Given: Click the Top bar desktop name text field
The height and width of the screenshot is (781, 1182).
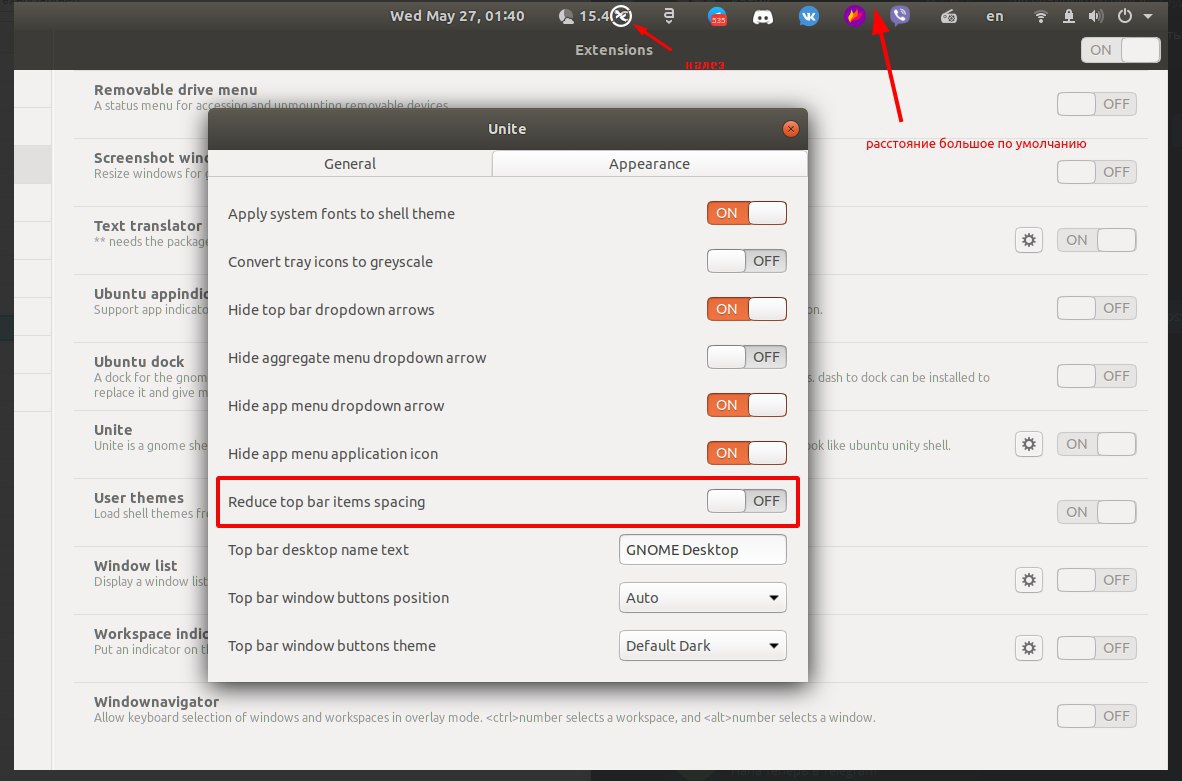Looking at the screenshot, I should pos(703,550).
